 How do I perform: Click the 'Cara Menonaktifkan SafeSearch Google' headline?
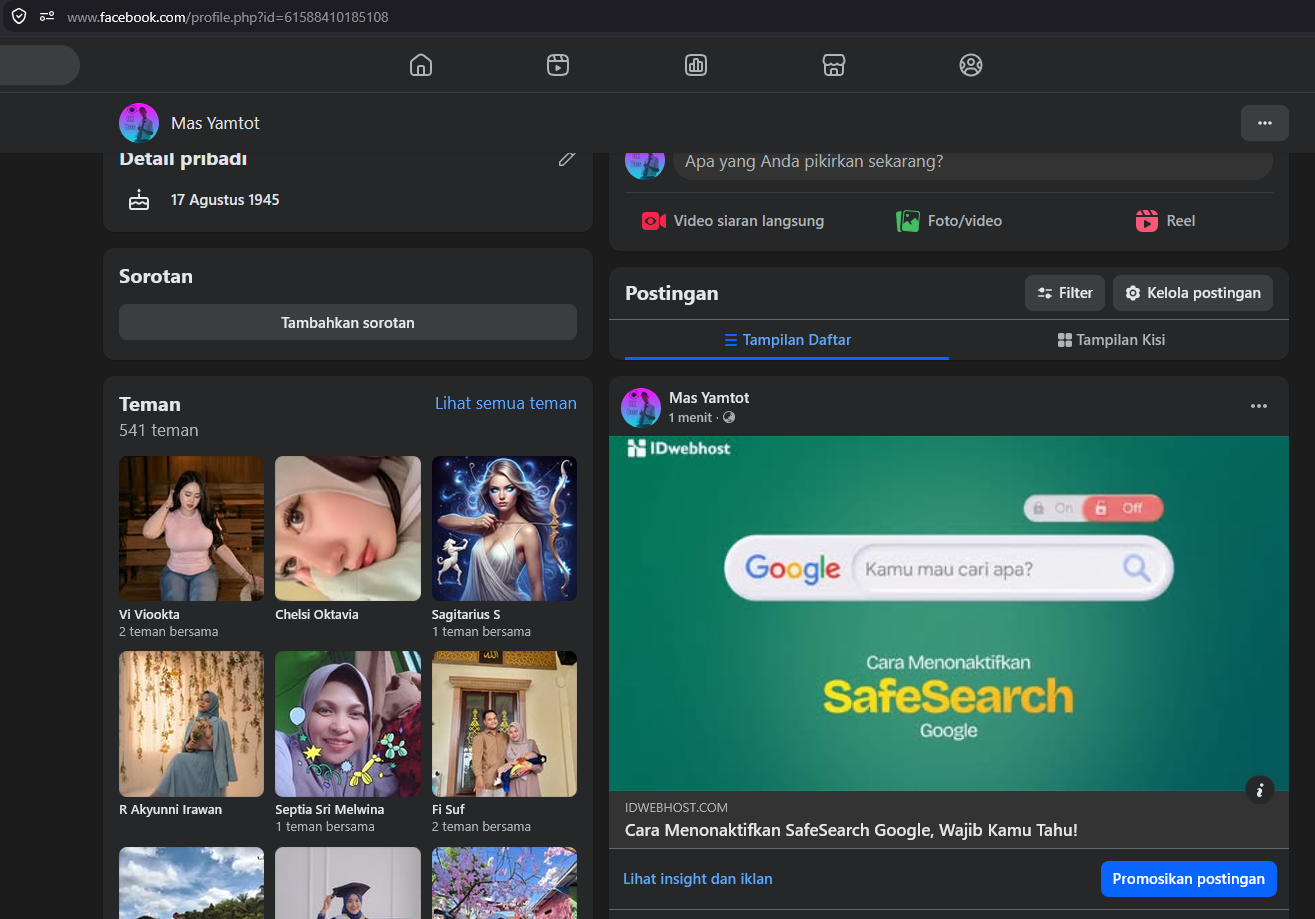tap(851, 830)
